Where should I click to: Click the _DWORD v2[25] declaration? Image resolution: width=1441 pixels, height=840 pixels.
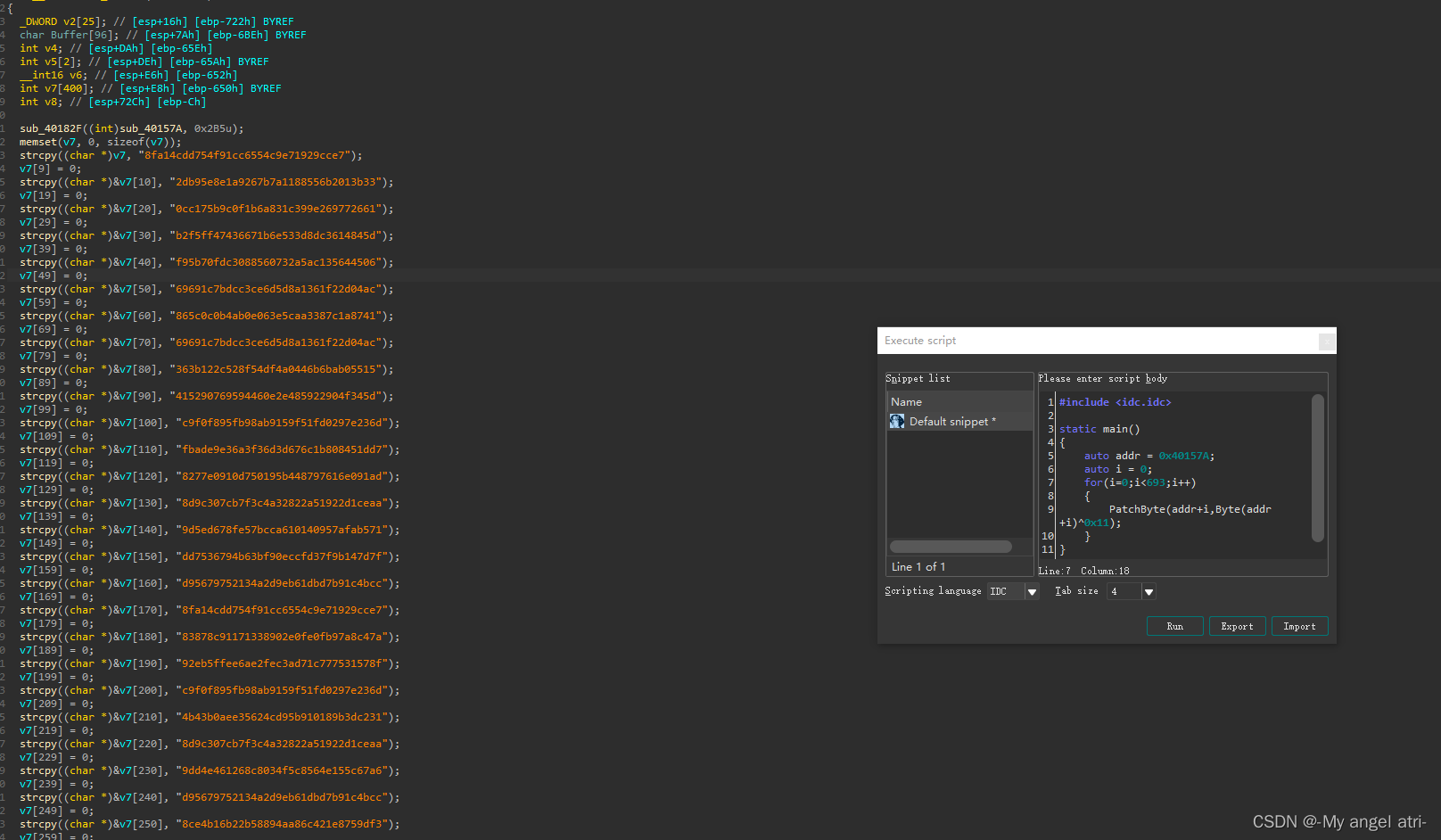click(157, 21)
